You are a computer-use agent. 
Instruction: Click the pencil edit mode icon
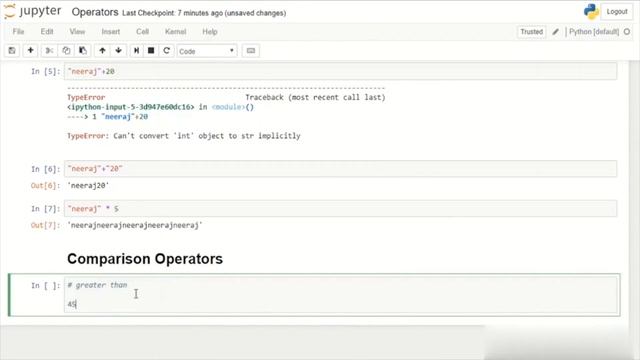[556, 32]
